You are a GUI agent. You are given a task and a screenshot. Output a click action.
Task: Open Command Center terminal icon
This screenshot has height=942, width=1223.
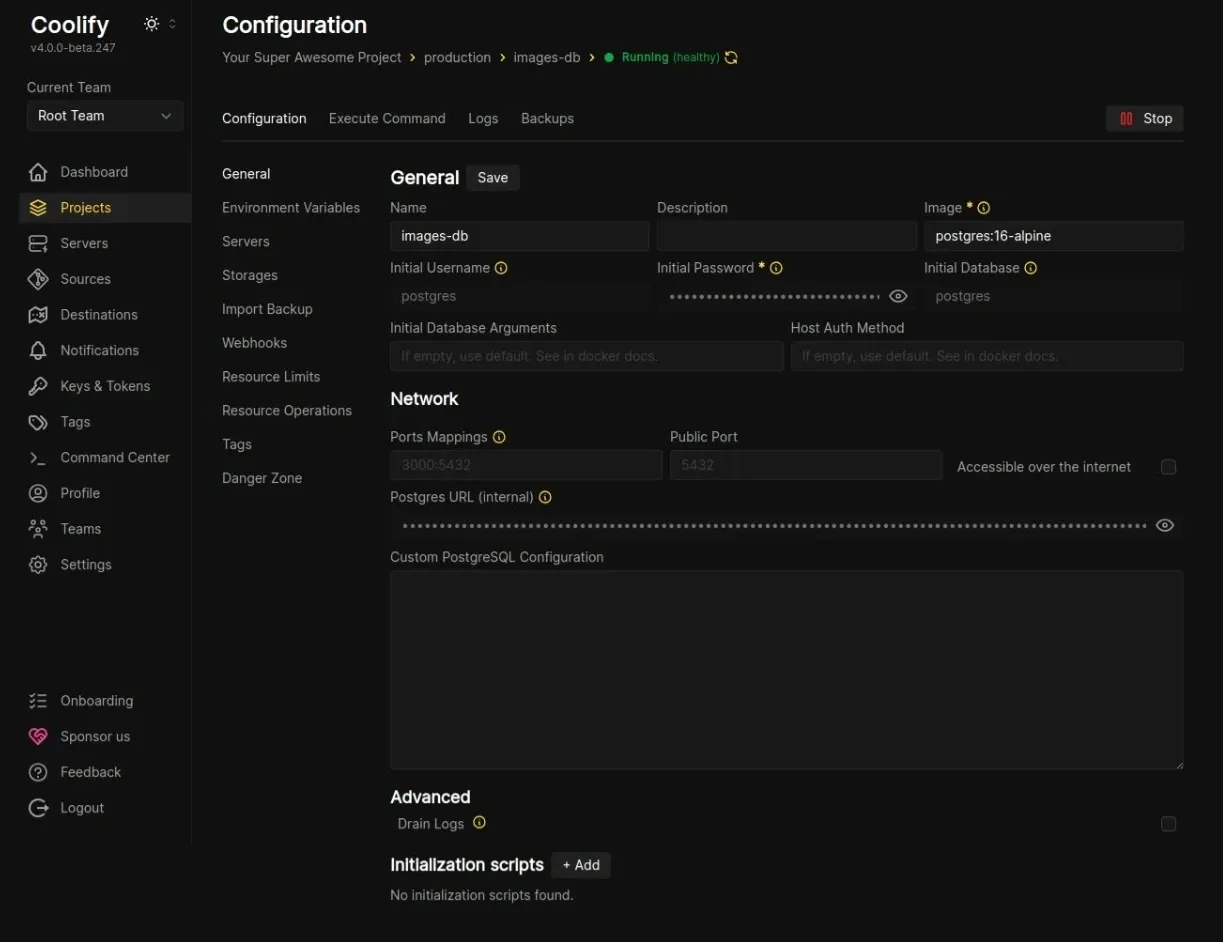[x=38, y=457]
